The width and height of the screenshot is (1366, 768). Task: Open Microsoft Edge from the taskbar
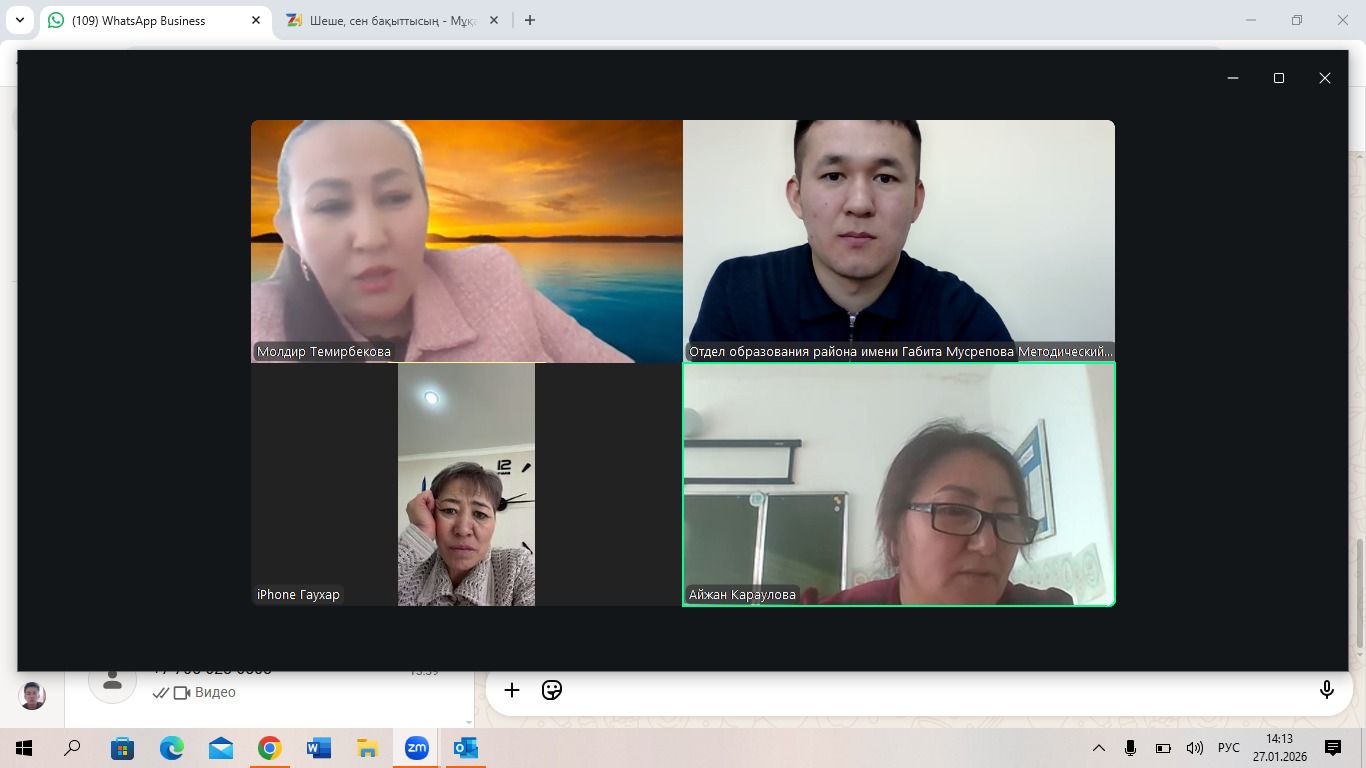click(x=172, y=748)
